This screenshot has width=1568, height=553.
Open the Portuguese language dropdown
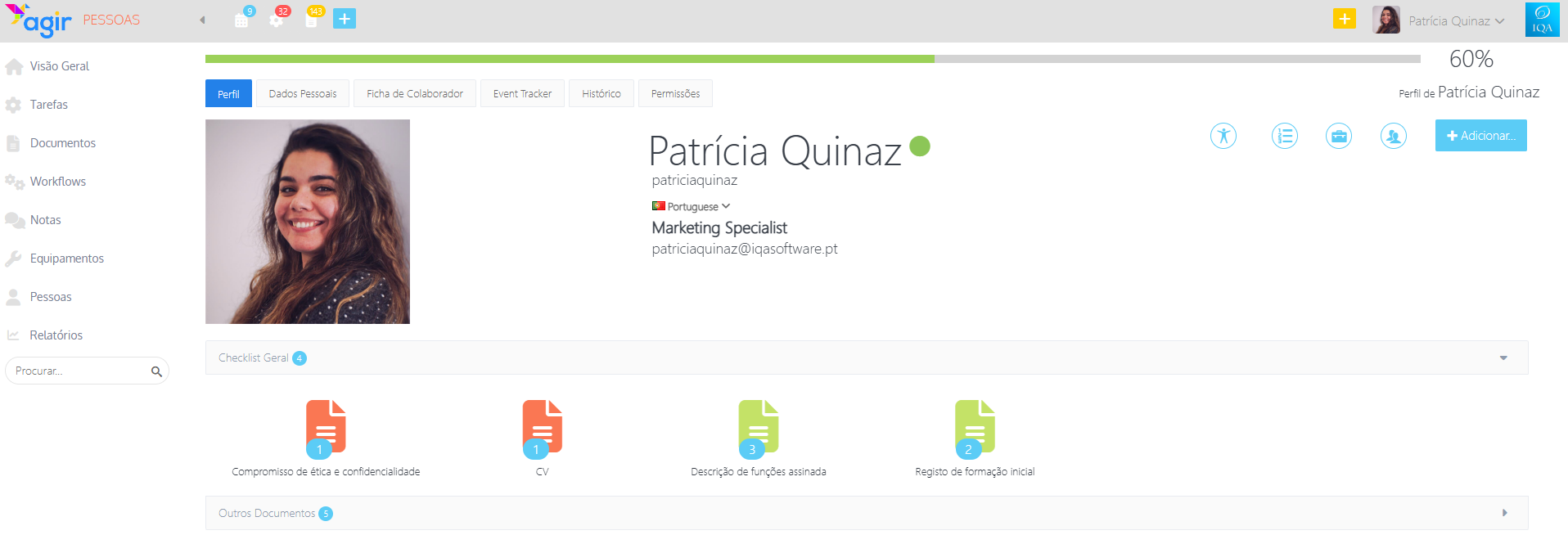[692, 206]
